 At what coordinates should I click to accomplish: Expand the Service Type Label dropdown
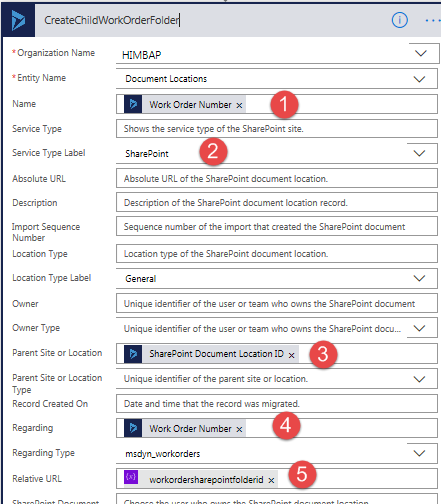click(419, 153)
